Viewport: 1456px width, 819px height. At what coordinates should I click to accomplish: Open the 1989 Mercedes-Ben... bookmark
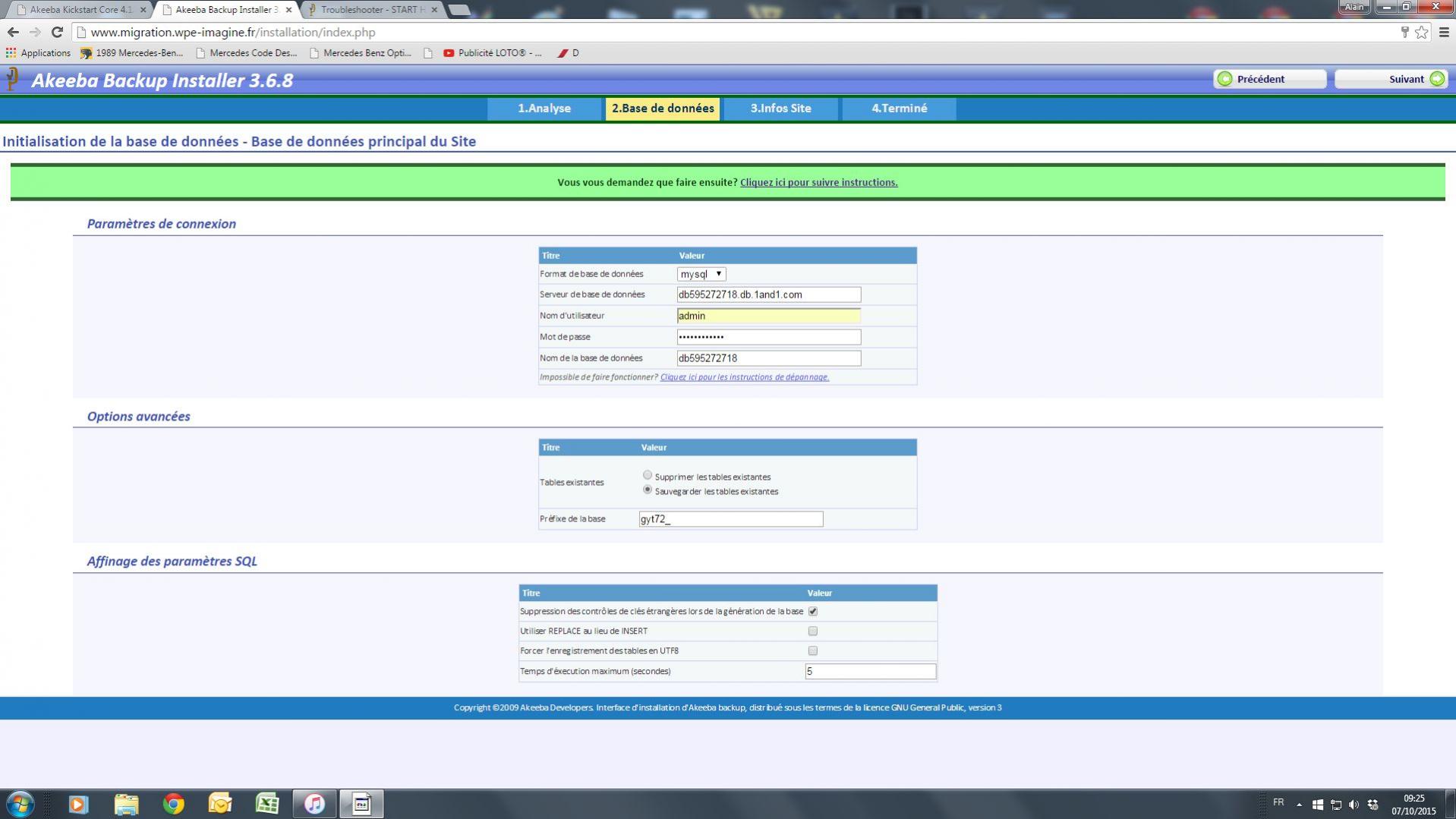click(x=131, y=53)
